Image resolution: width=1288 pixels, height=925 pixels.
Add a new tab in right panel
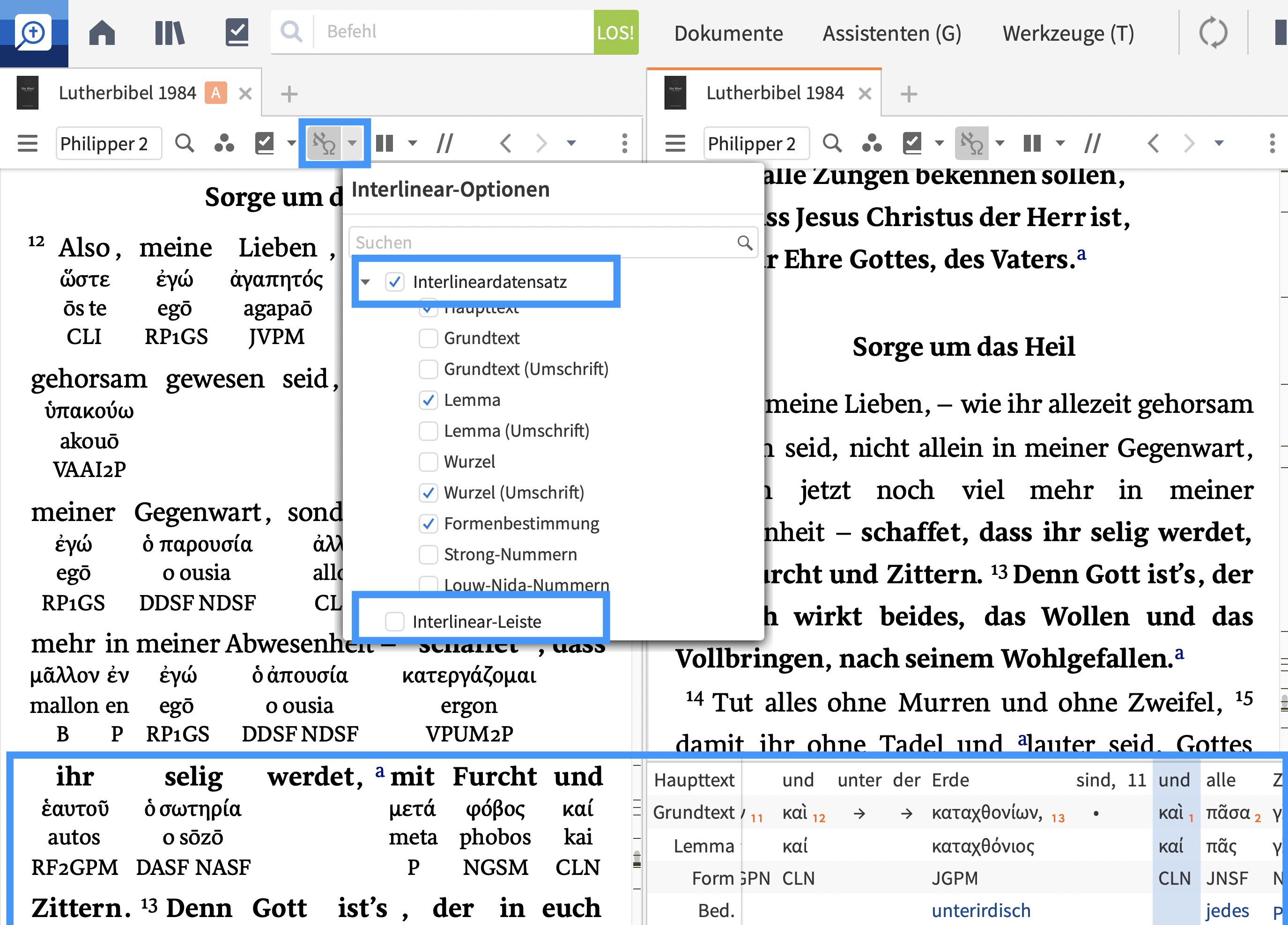909,94
